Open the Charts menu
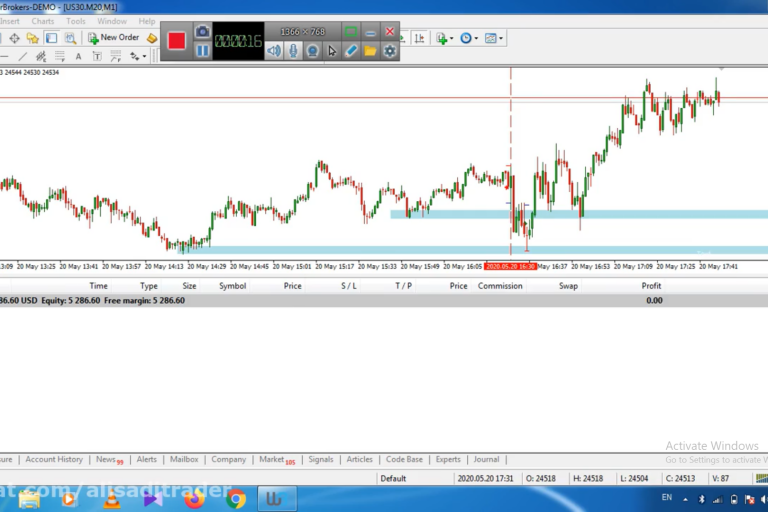Screen dimensions: 768x512 [x=43, y=21]
